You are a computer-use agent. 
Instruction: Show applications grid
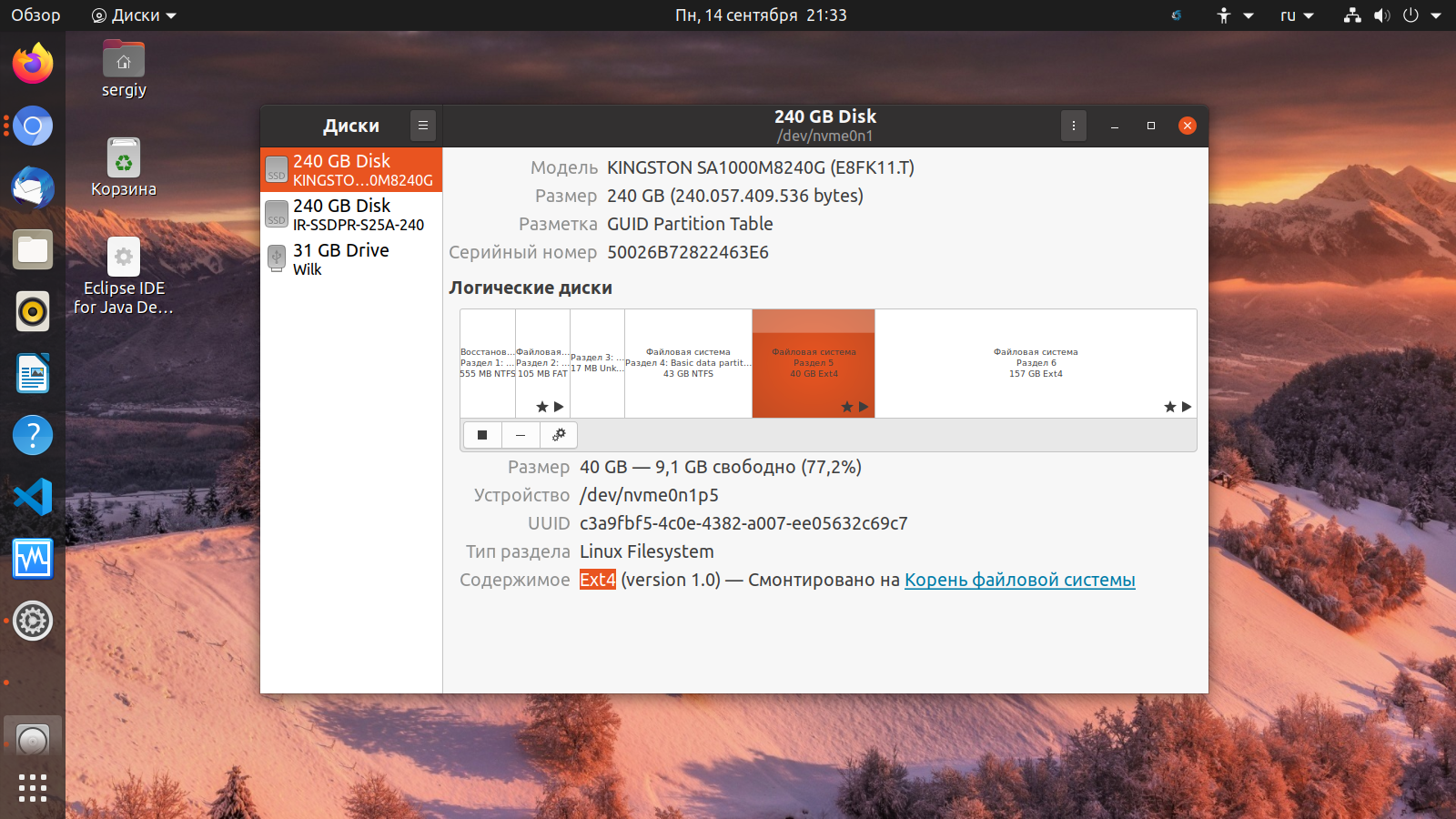point(33,788)
